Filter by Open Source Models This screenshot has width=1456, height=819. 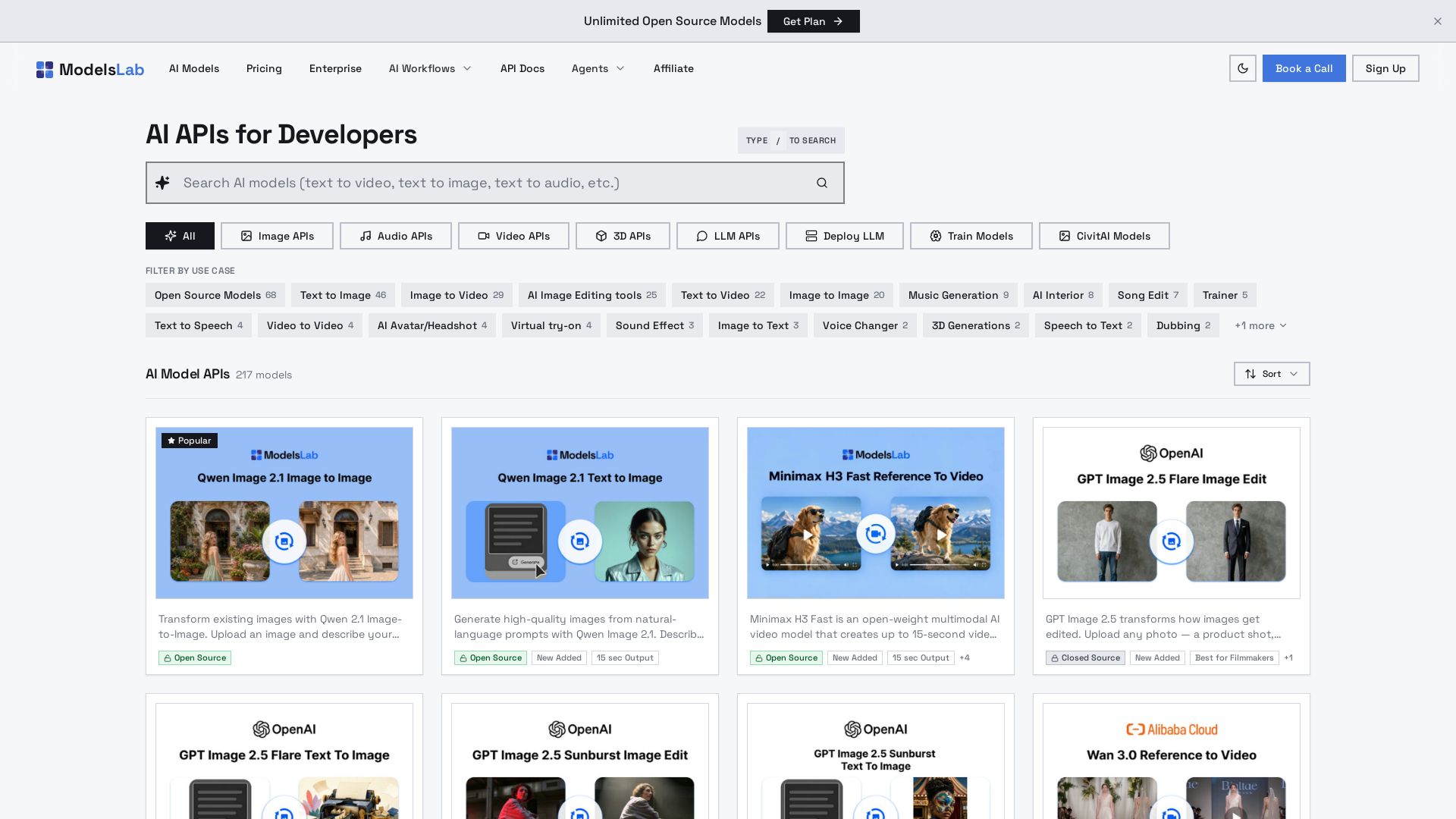215,295
